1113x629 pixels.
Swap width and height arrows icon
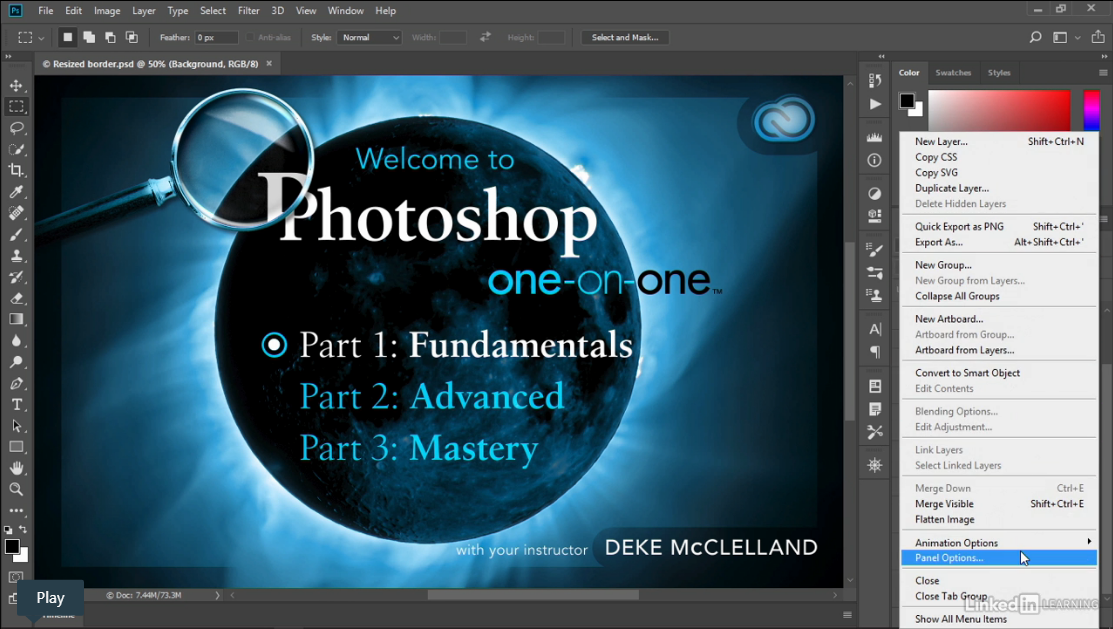[x=486, y=37]
